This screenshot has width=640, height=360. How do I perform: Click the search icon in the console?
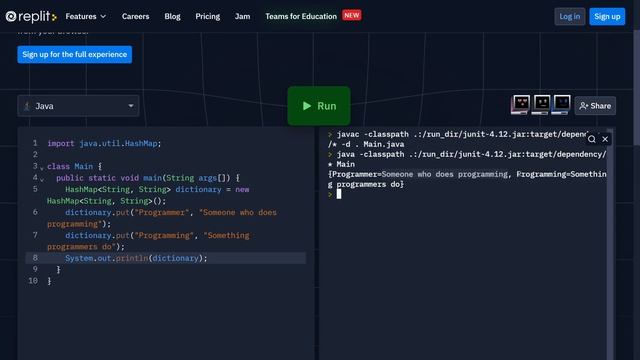(x=591, y=140)
